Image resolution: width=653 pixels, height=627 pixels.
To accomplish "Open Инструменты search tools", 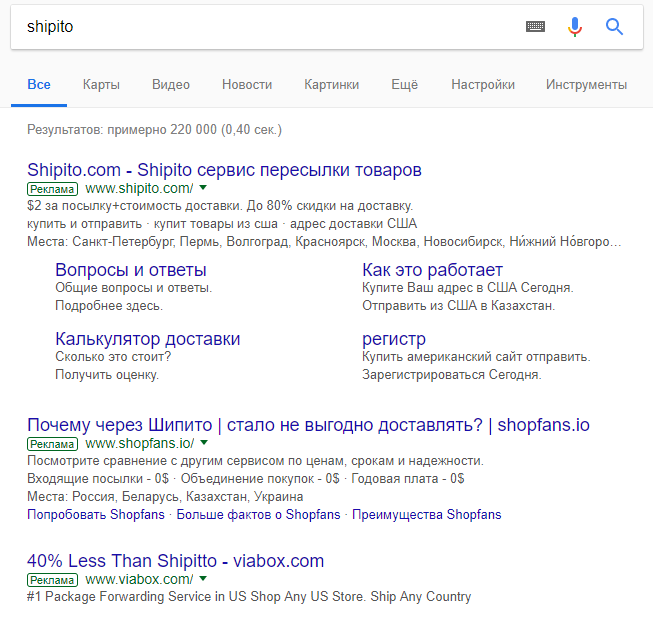I will (586, 85).
